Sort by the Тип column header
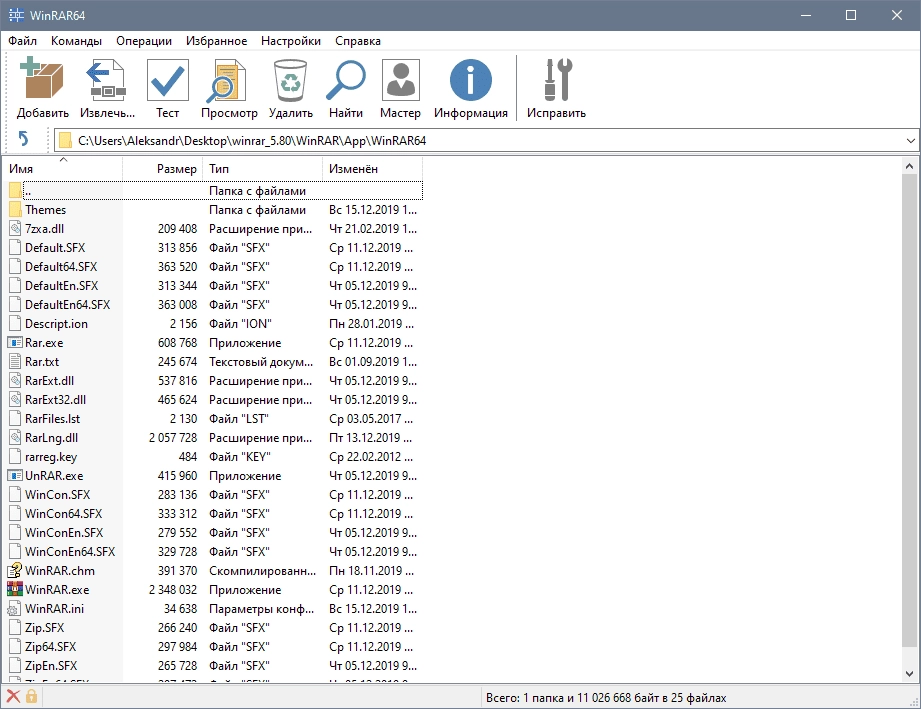 [x=263, y=169]
